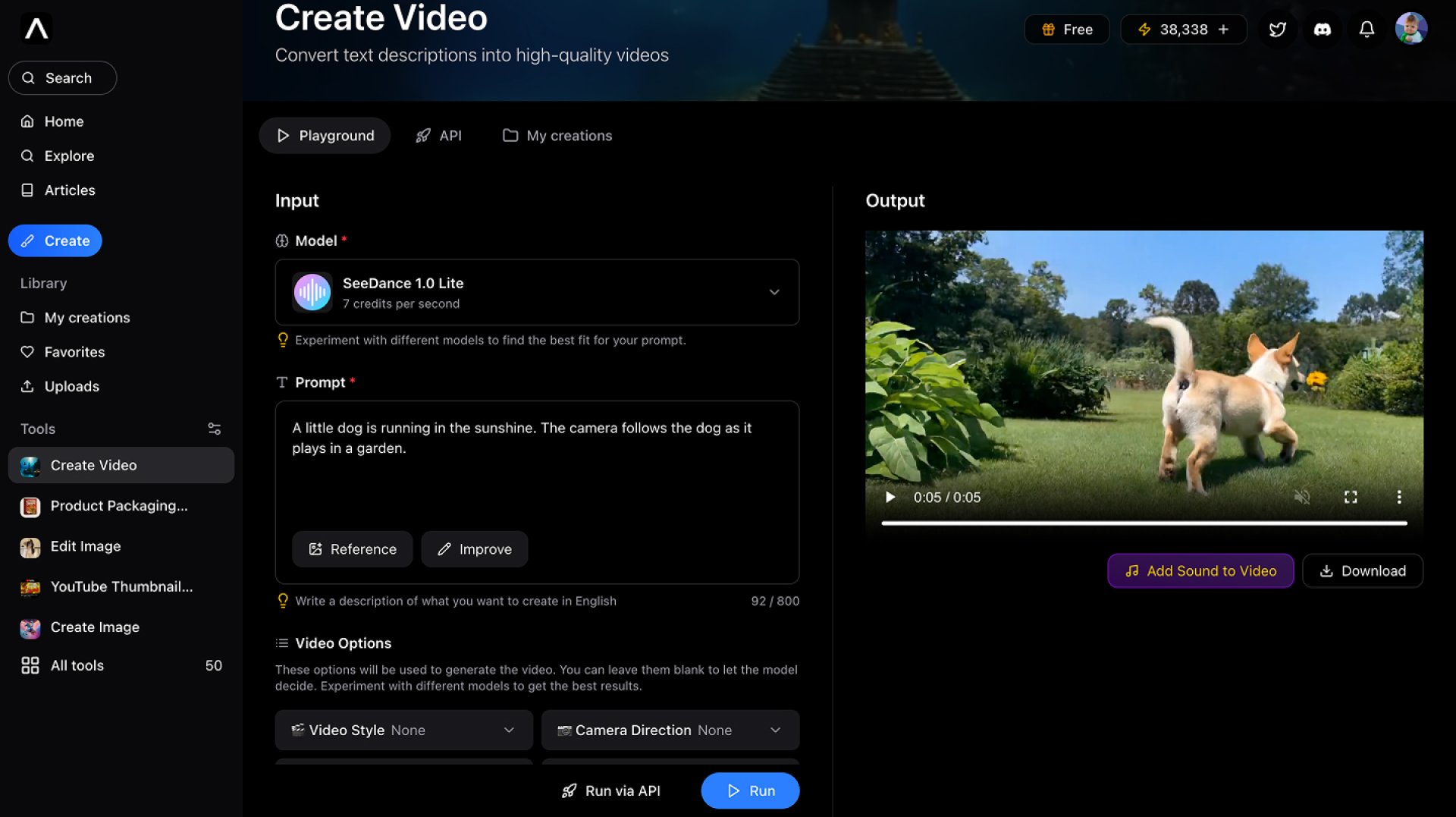
Task: Click the Reference button
Action: point(353,548)
